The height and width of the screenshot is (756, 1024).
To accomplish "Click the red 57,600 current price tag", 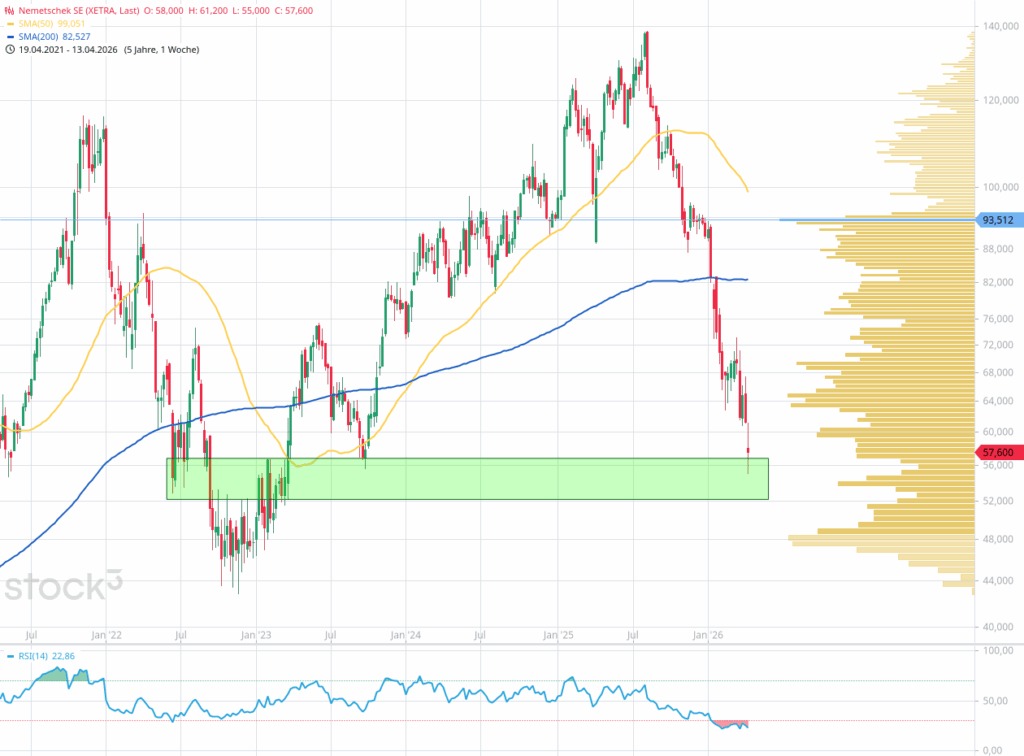I will point(997,452).
